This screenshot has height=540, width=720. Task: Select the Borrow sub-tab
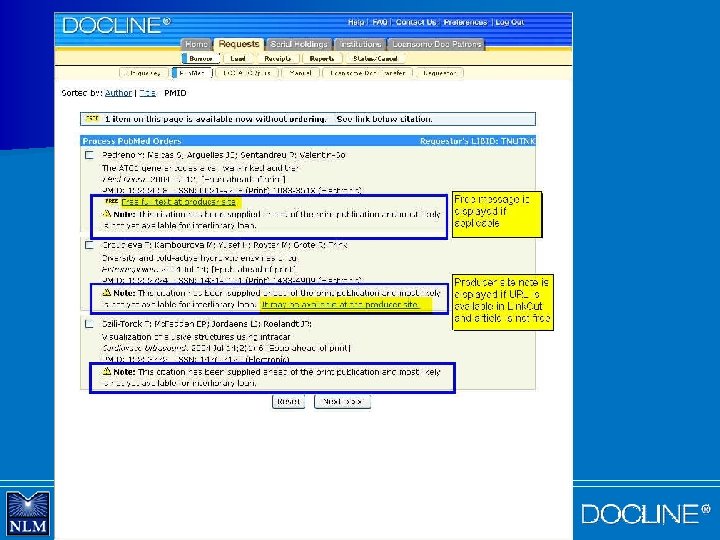coord(200,58)
